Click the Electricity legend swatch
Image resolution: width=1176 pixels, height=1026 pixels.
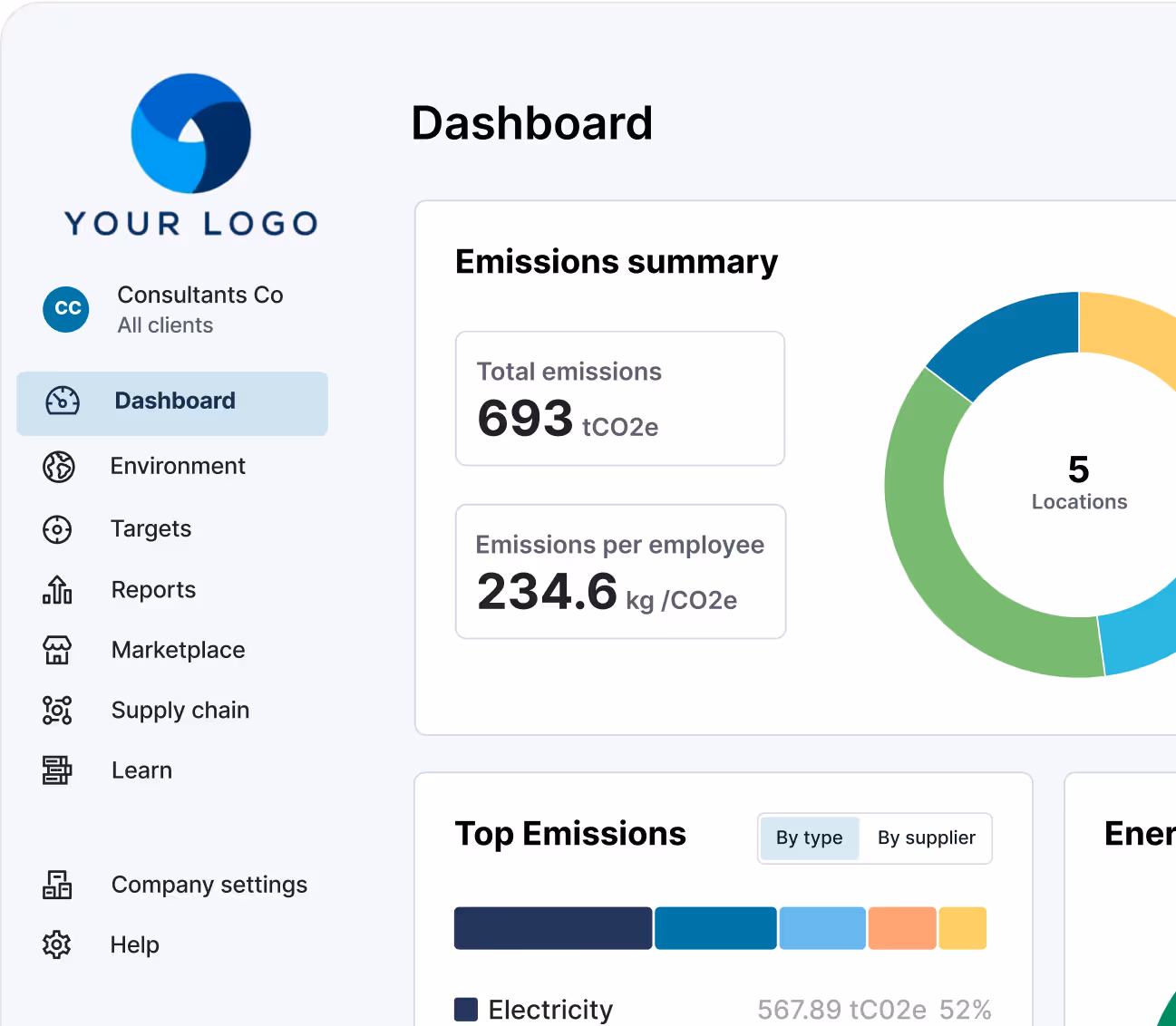[x=466, y=1010]
